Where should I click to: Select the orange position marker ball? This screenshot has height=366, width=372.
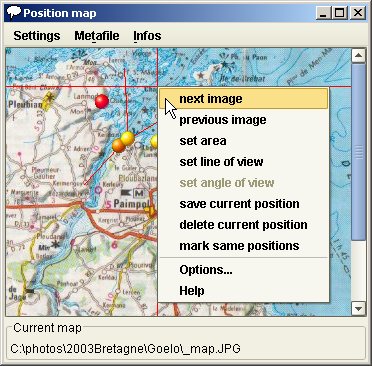pyautogui.click(x=119, y=146)
